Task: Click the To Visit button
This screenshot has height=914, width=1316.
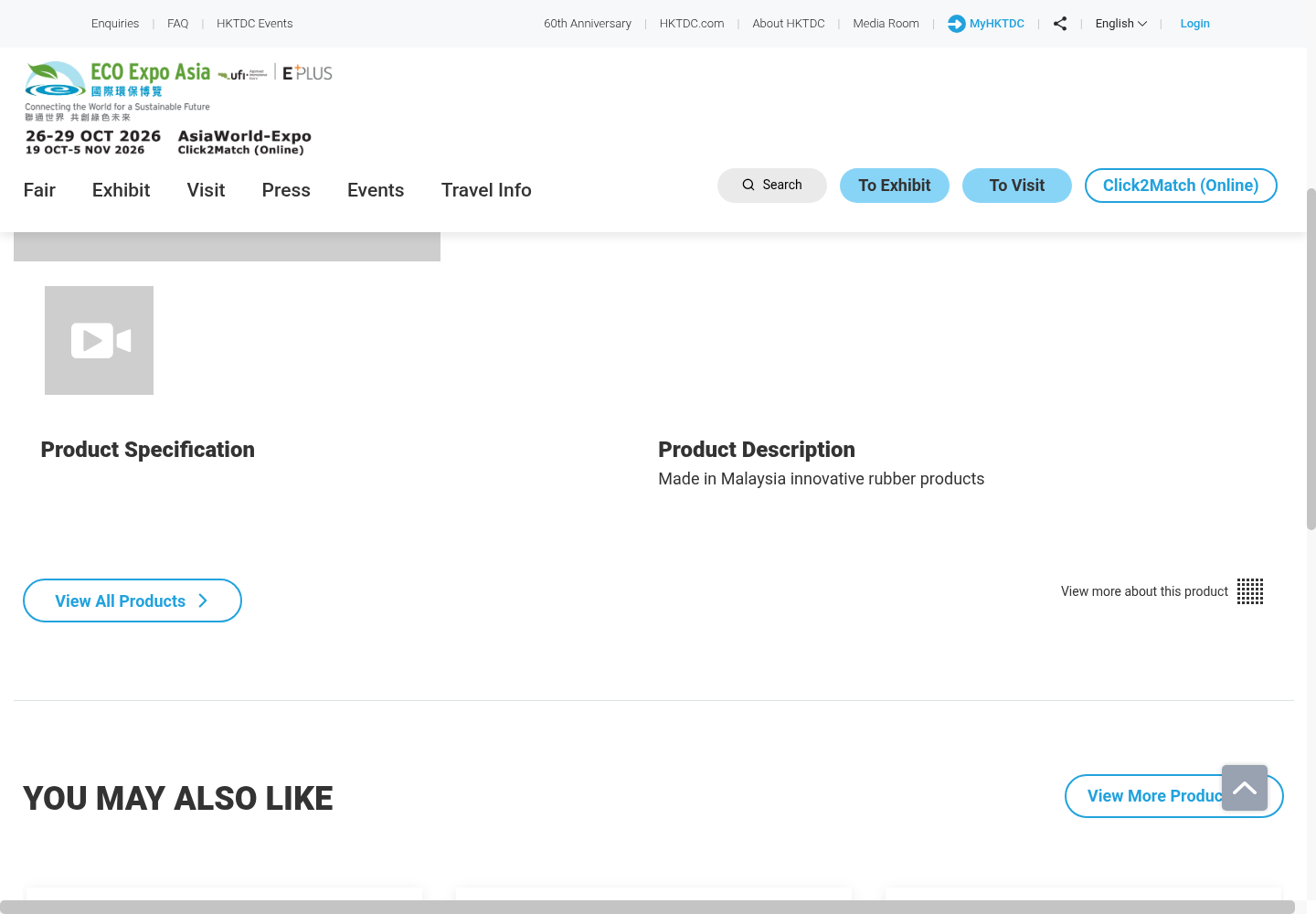Action: pos(1017,186)
